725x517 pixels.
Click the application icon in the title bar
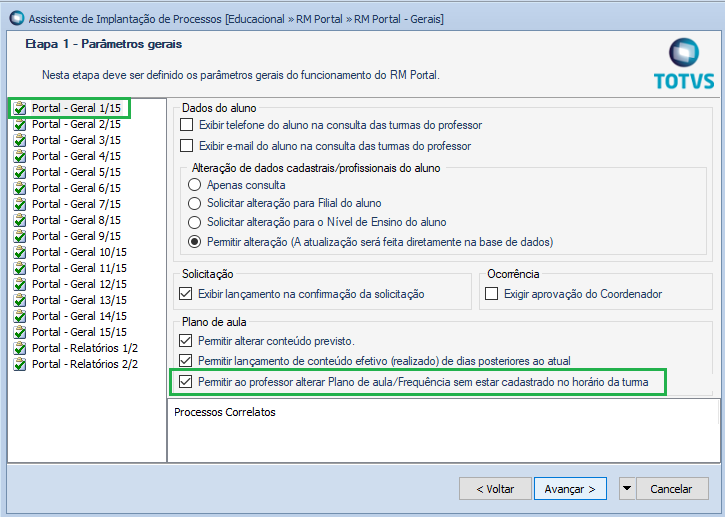pyautogui.click(x=17, y=18)
